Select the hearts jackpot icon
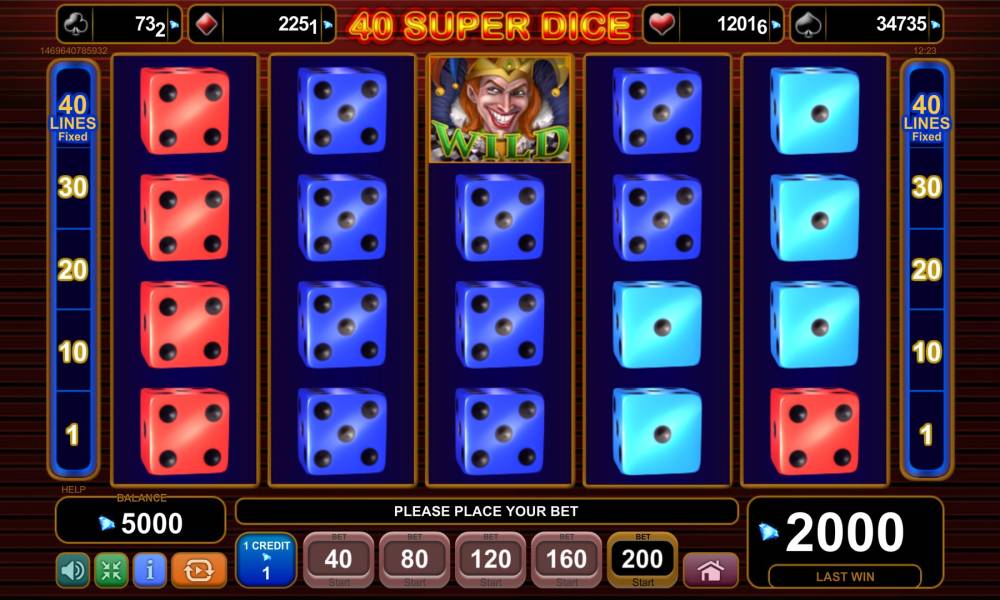Viewport: 1000px width, 600px height. pyautogui.click(x=661, y=25)
